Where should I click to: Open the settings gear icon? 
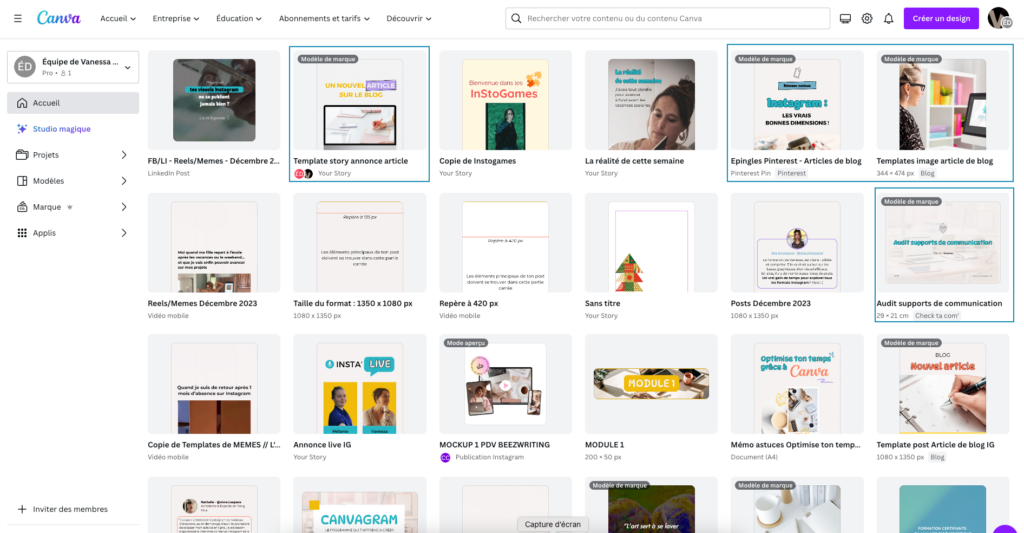pyautogui.click(x=867, y=18)
